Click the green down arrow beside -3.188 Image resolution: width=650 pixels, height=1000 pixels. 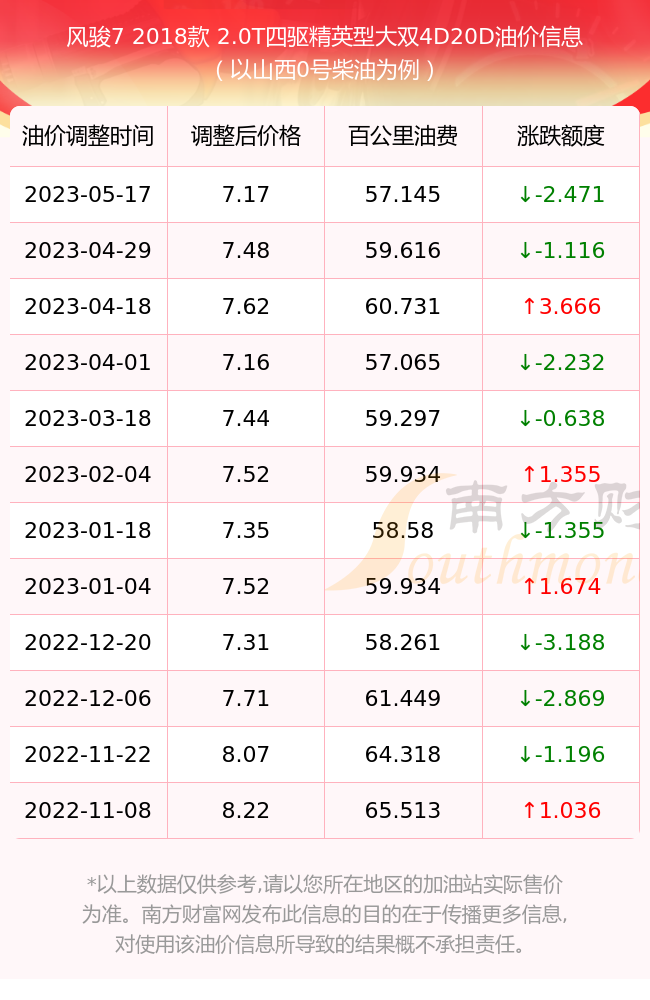(x=526, y=643)
